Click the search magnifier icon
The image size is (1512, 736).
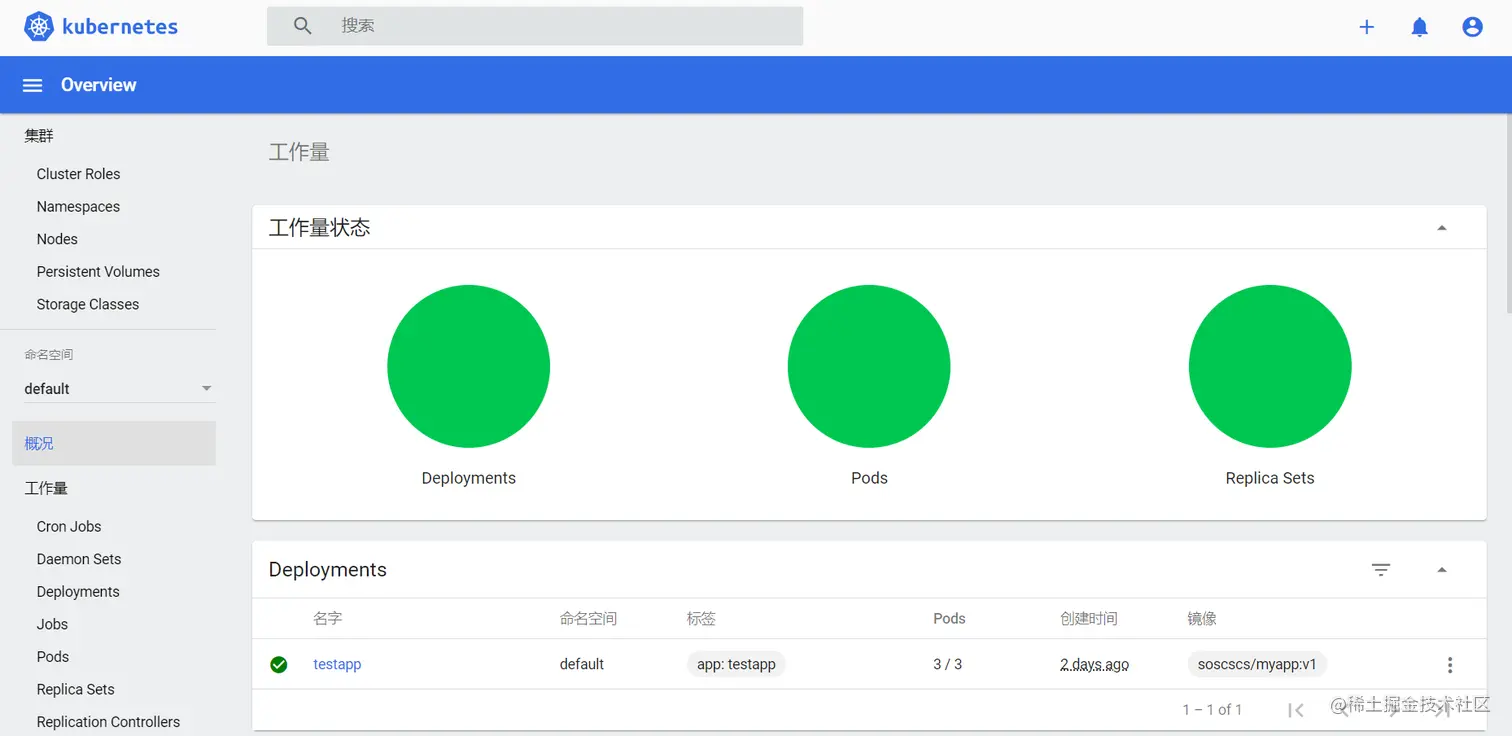click(x=303, y=26)
